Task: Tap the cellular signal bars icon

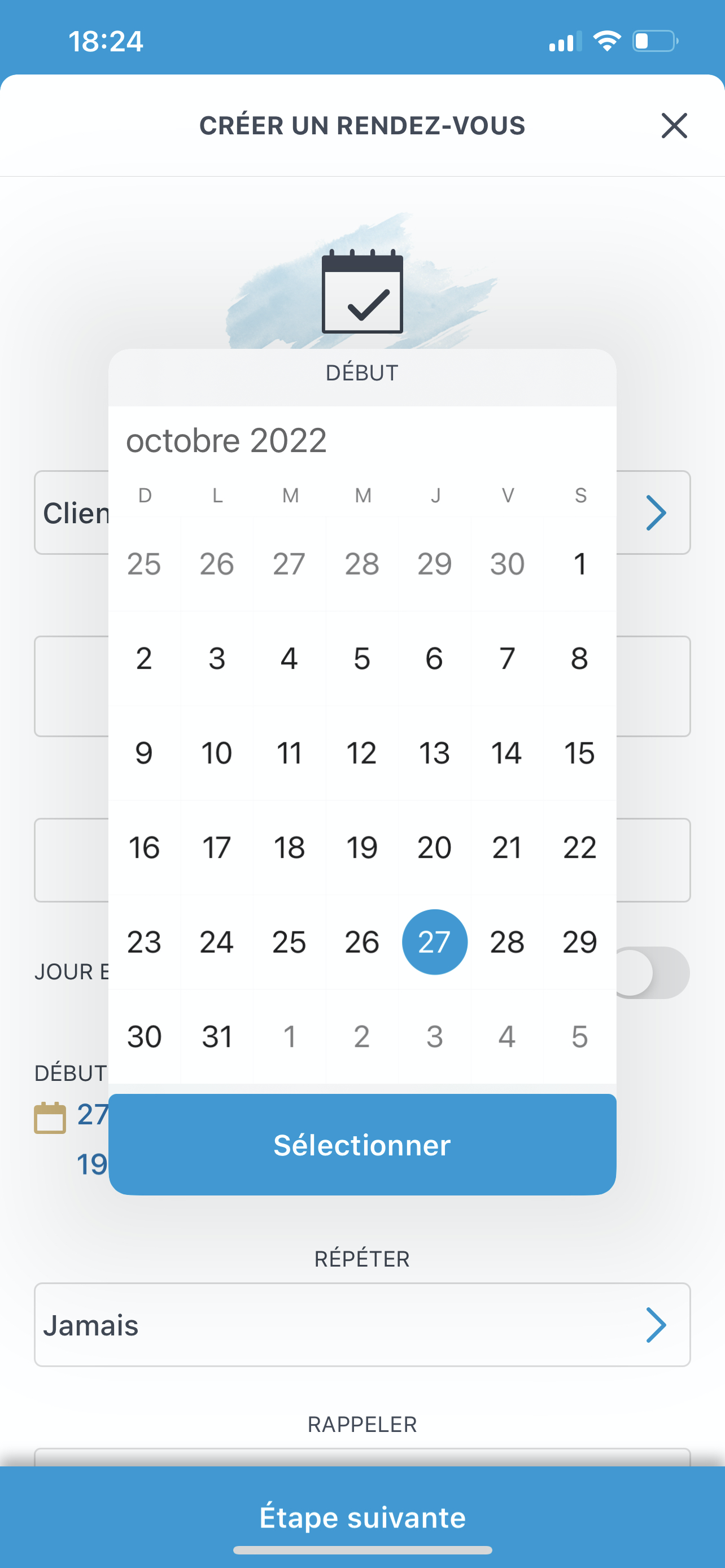Action: [564, 41]
